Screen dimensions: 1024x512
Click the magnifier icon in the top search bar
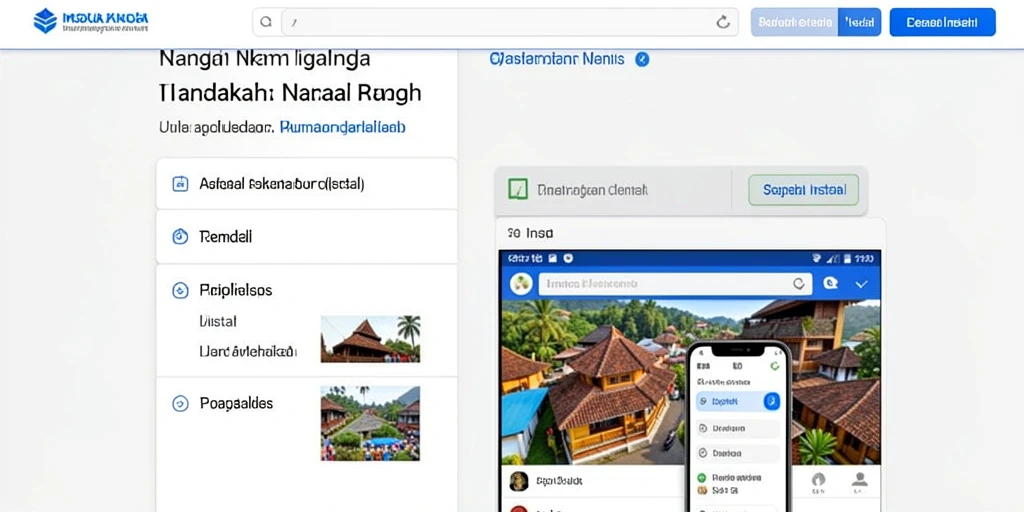[x=266, y=22]
